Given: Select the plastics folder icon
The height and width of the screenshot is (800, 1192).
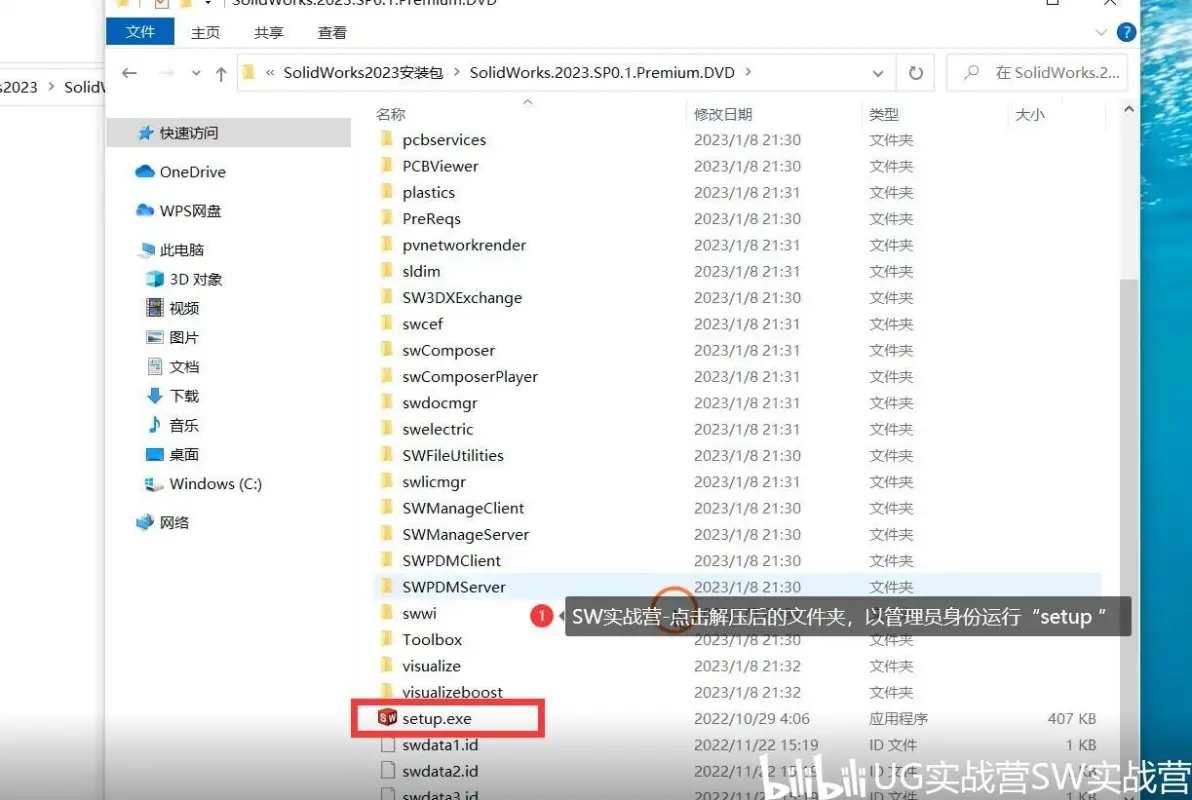Looking at the screenshot, I should [386, 192].
